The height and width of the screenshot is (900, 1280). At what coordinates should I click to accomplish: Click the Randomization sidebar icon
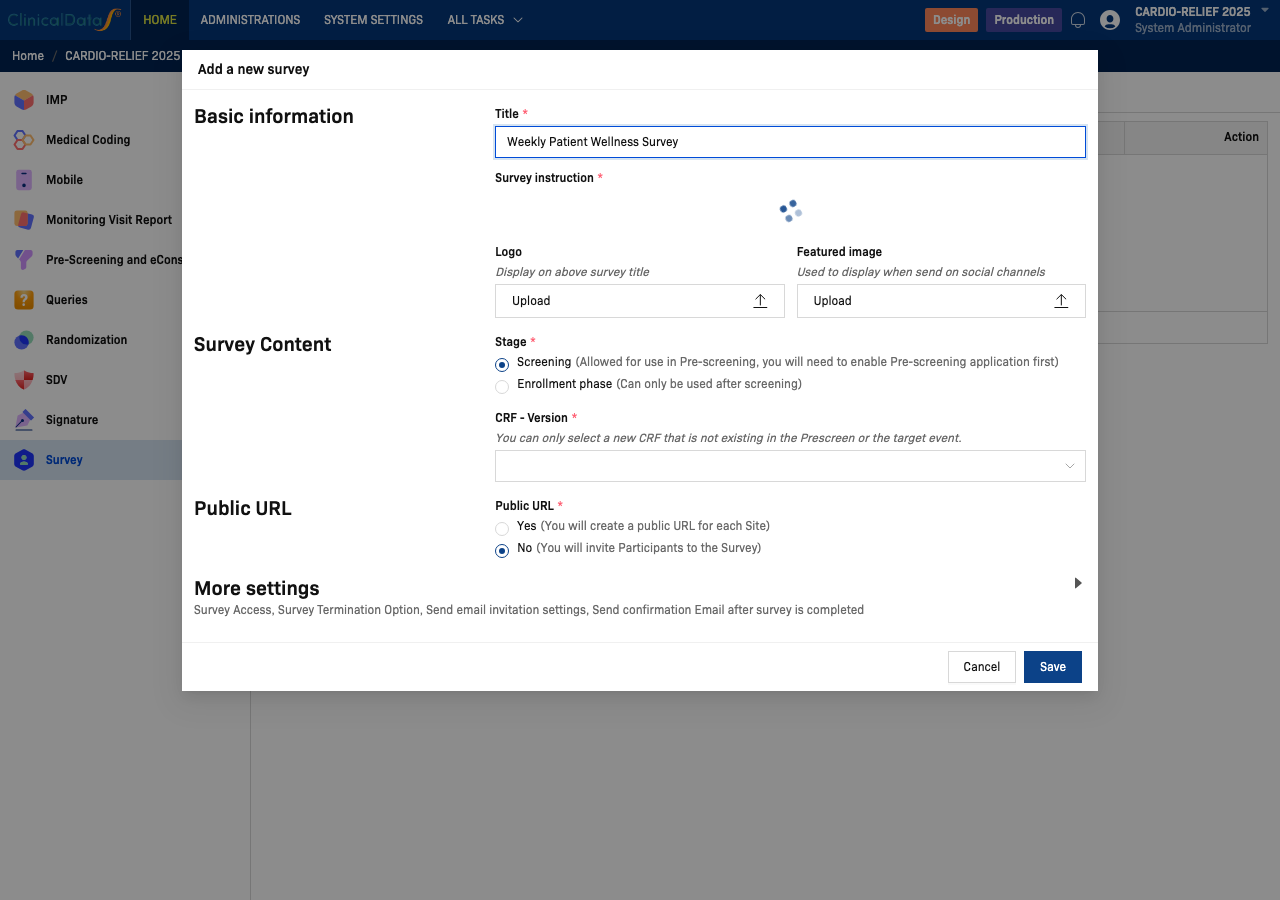point(24,340)
